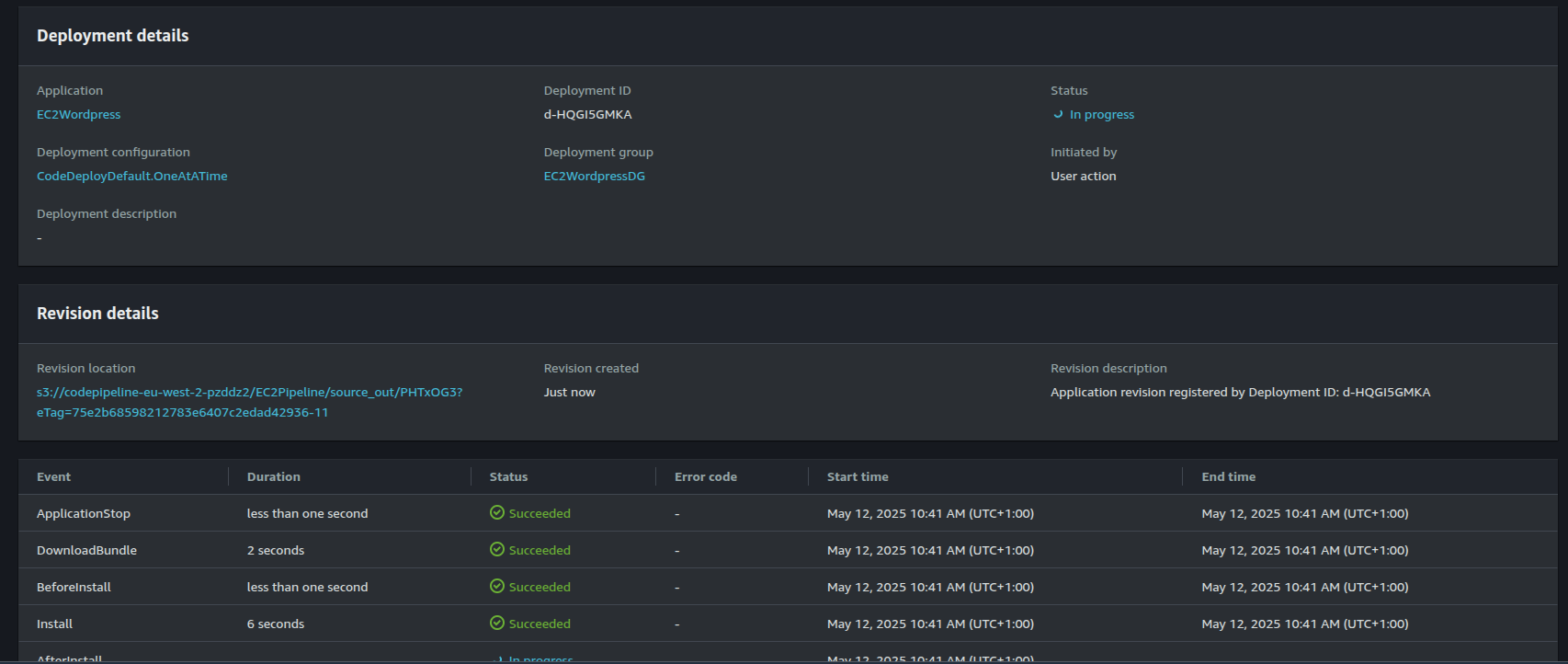Open the EC2Wordpress application link
The width and height of the screenshot is (1568, 664).
coord(78,115)
